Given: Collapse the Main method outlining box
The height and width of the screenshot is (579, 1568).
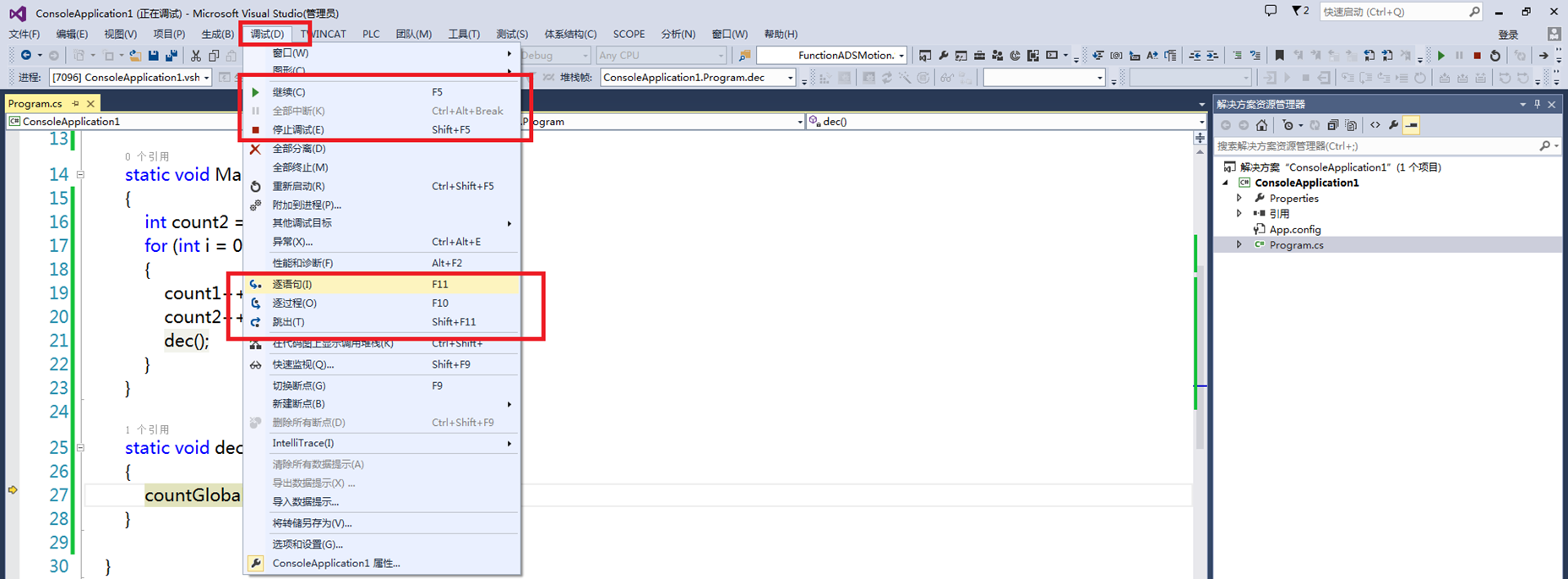Looking at the screenshot, I should 80,175.
